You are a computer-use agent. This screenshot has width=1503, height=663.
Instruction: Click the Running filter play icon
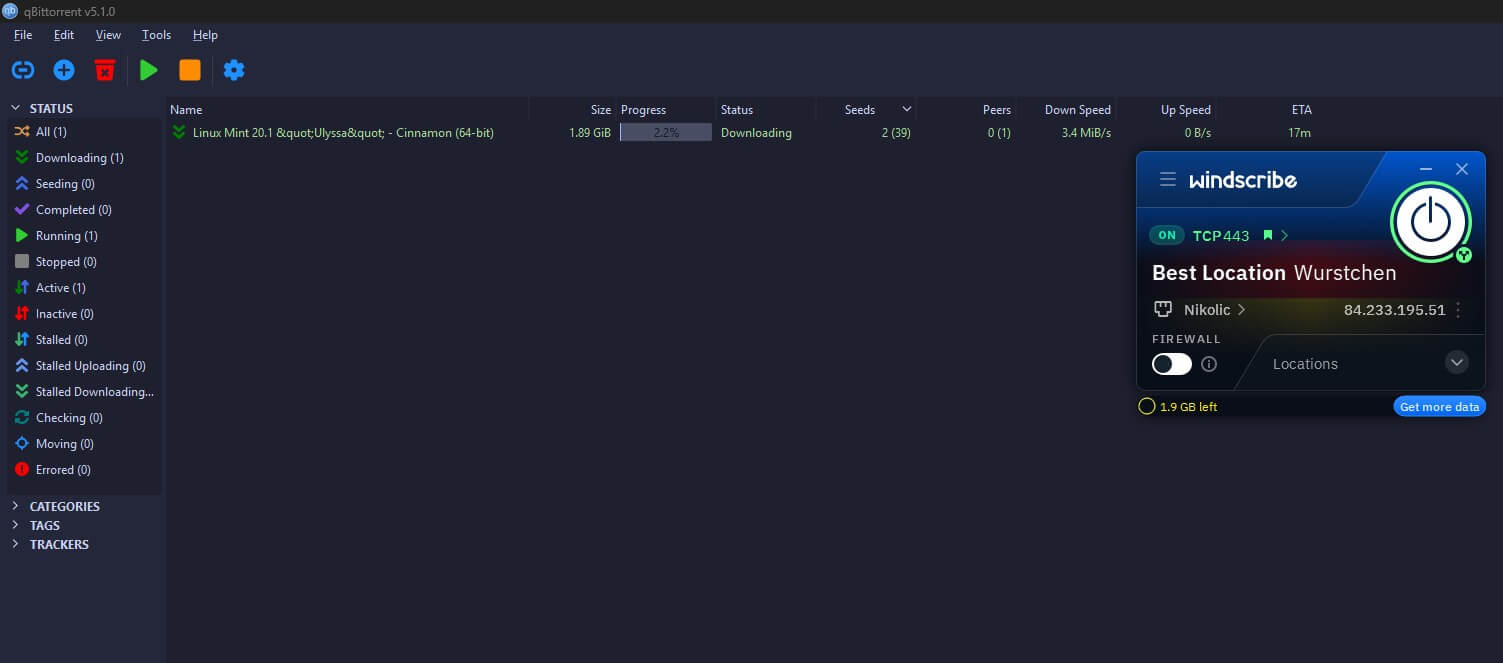point(22,236)
